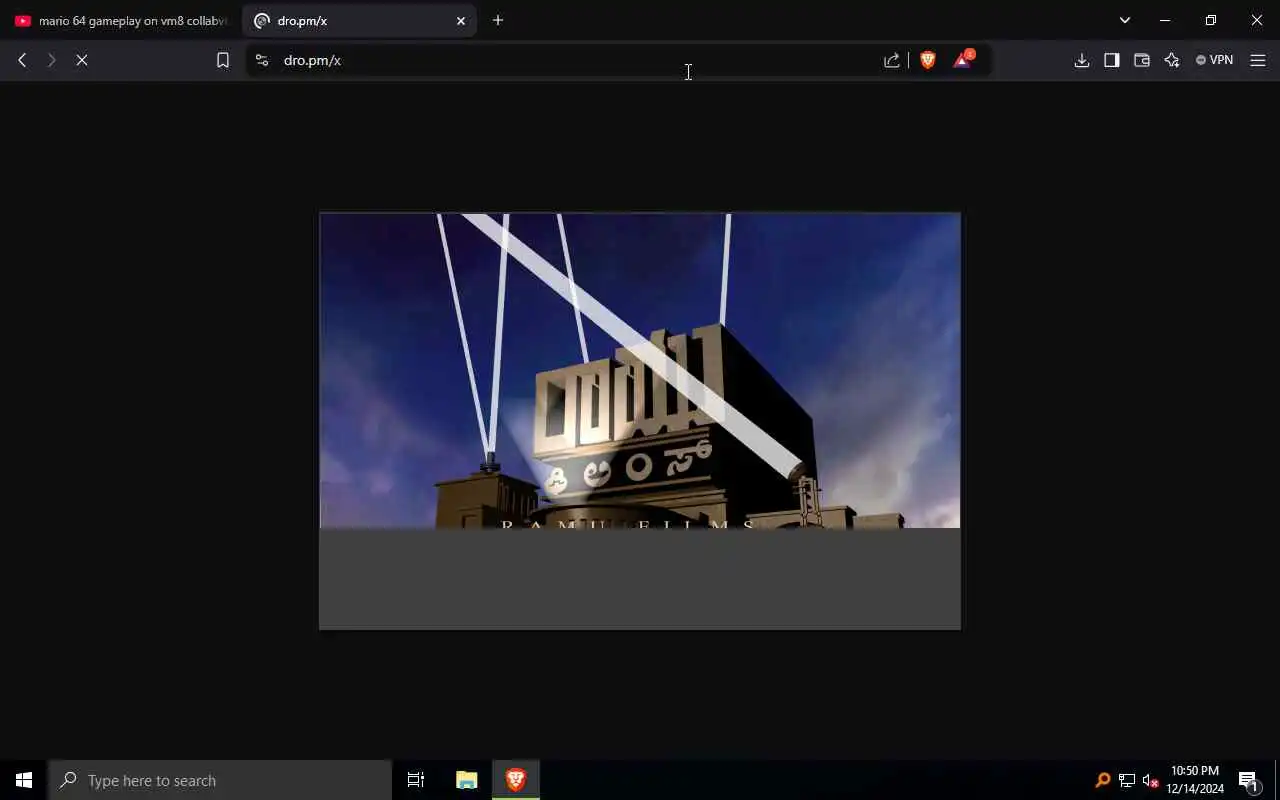Open Brave Rewards triangle icon
Image resolution: width=1280 pixels, height=800 pixels.
coord(963,59)
